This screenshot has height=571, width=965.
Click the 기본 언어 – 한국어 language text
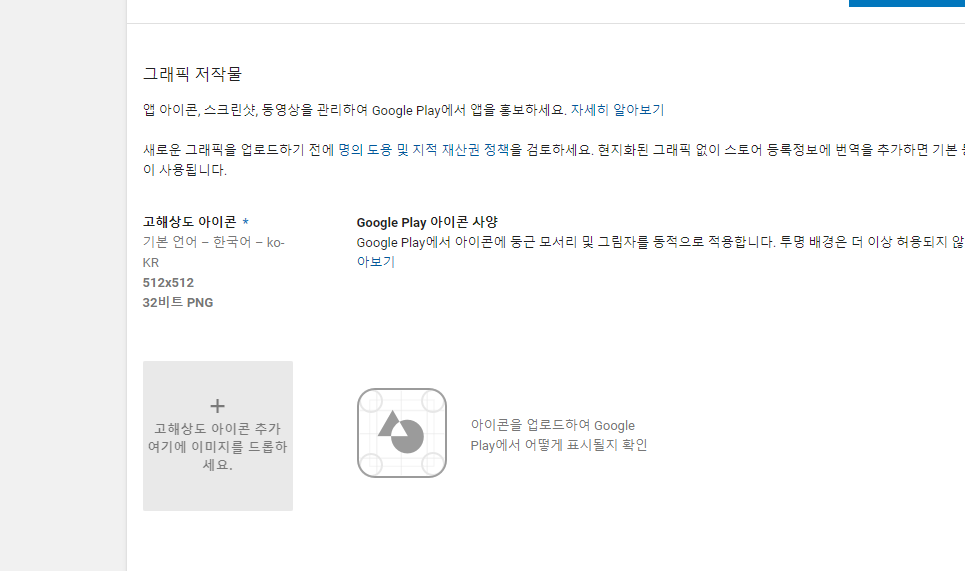[x=213, y=242]
